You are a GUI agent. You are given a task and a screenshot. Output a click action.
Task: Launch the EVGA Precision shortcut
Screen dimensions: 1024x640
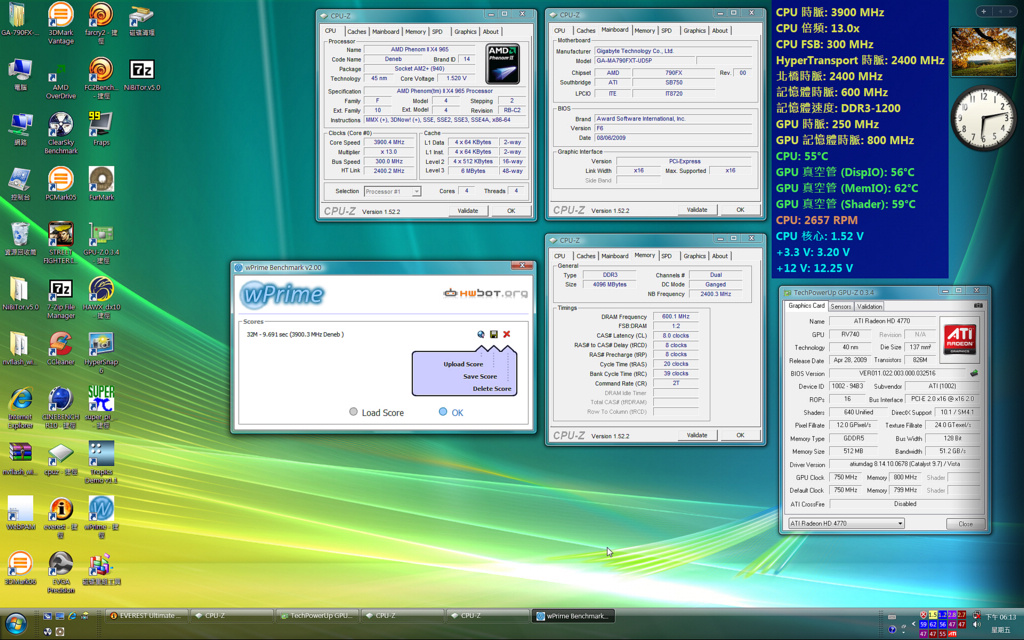[x=61, y=573]
